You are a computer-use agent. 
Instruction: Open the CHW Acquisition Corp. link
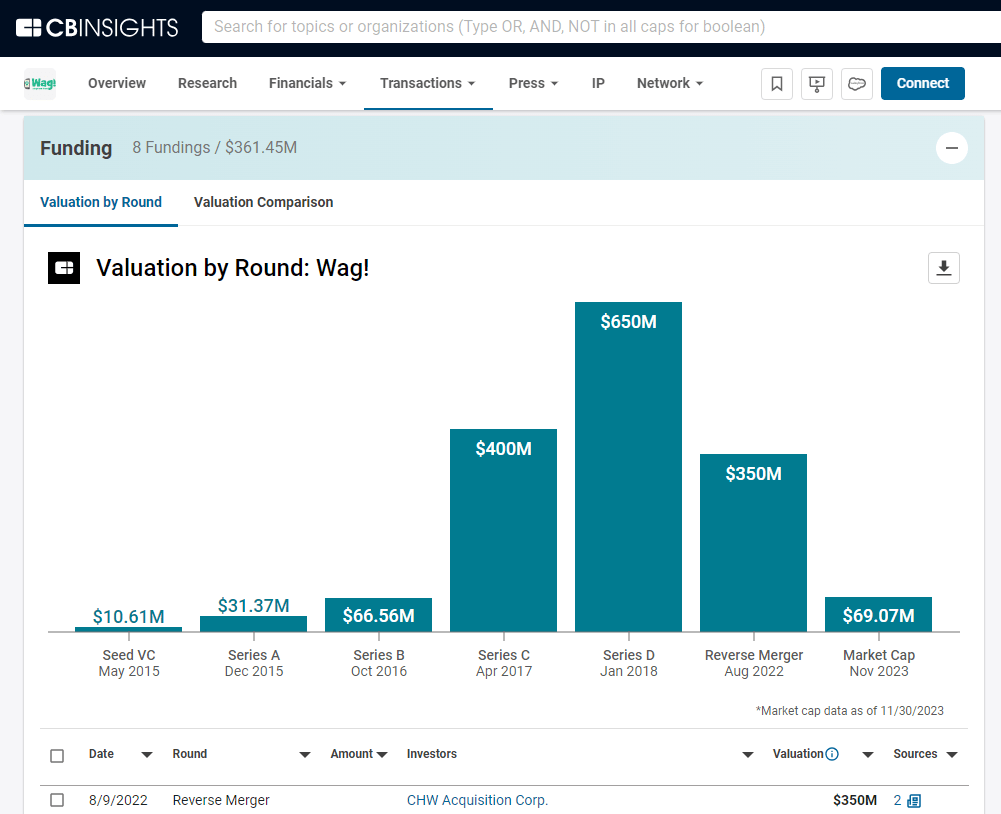click(x=477, y=800)
